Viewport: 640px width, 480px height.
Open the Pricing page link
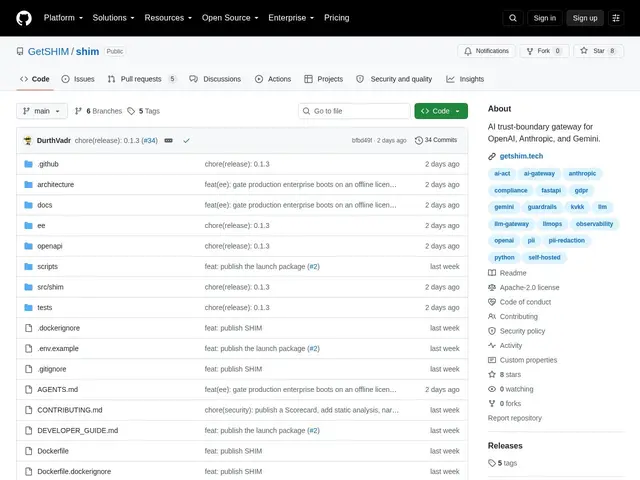coord(337,18)
